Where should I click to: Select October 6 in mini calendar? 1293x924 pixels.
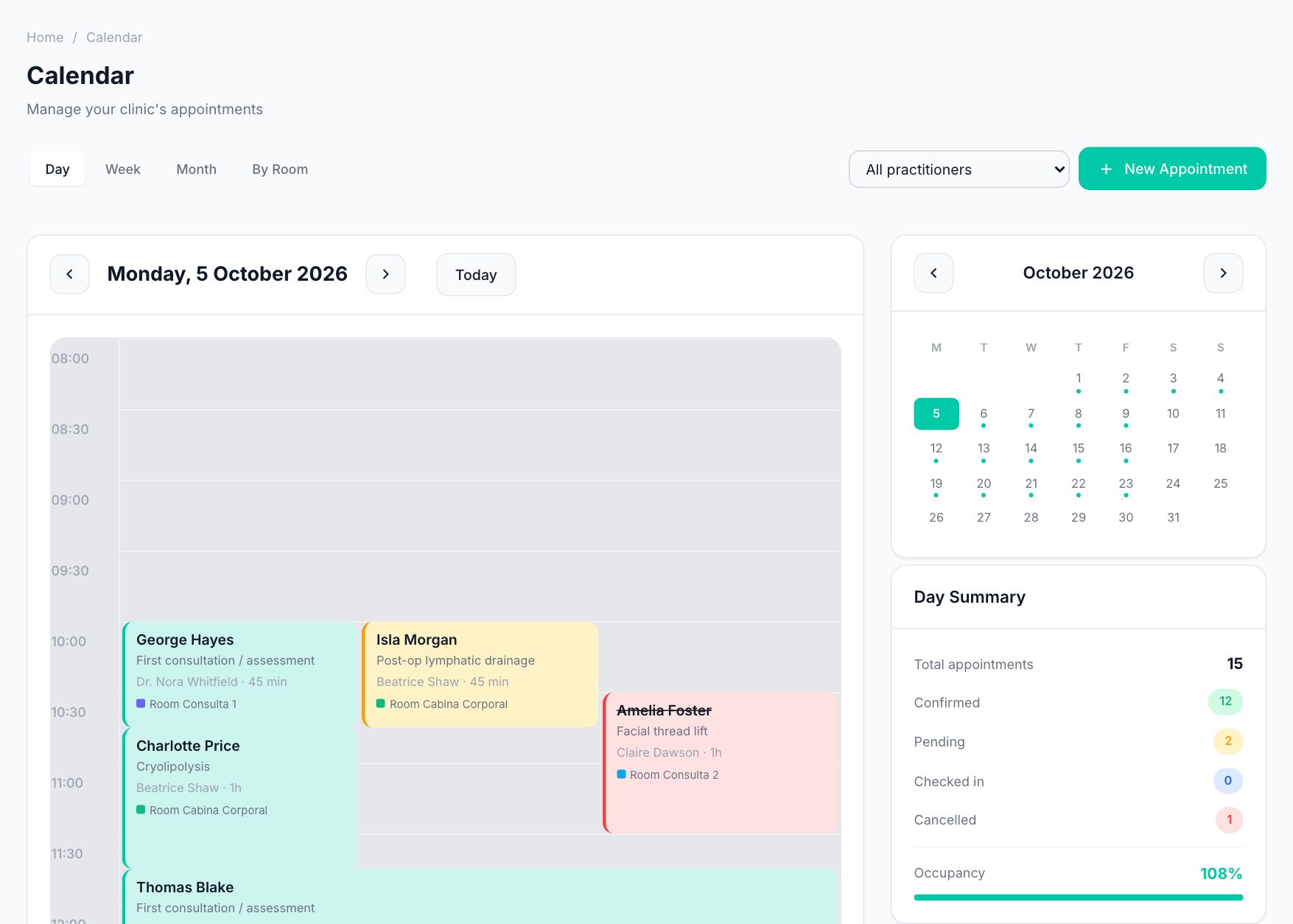pos(984,414)
